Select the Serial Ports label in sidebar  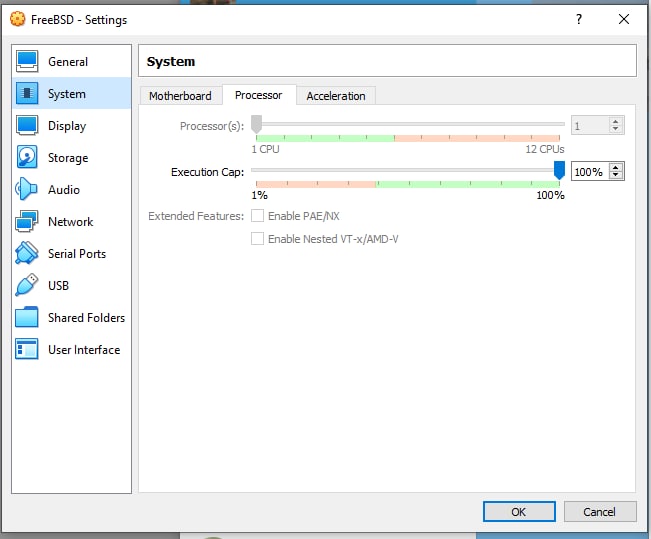point(77,254)
